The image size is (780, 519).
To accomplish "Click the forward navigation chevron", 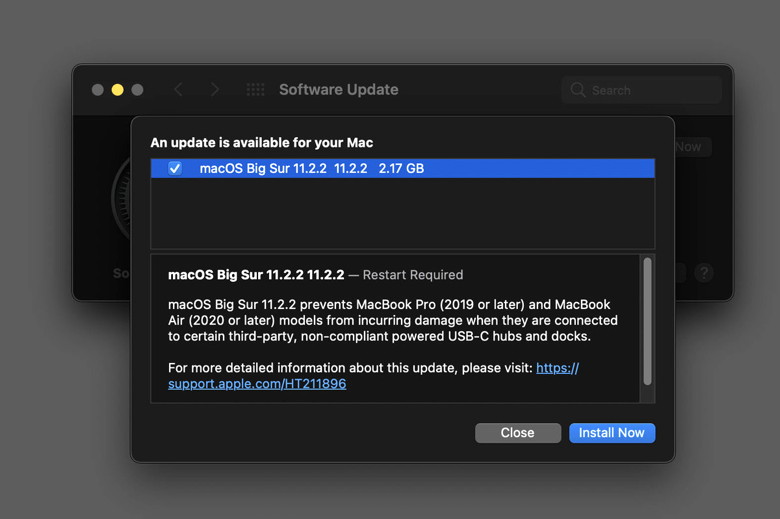I will click(214, 90).
